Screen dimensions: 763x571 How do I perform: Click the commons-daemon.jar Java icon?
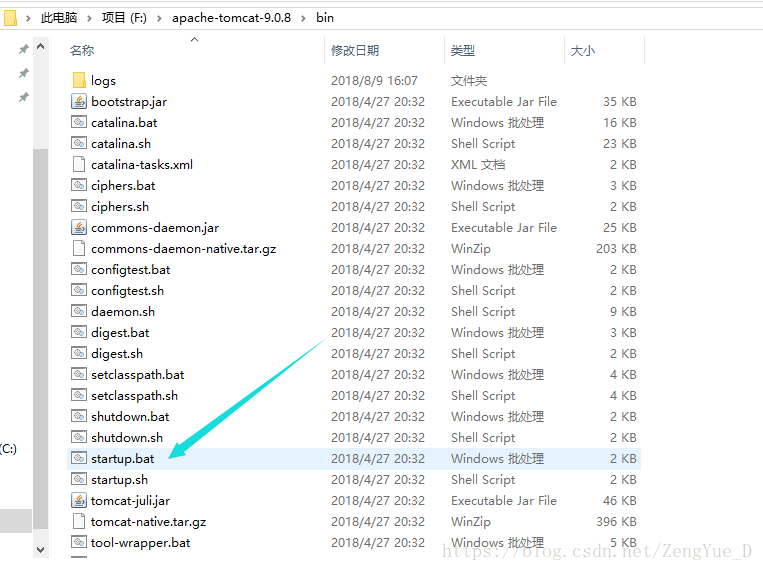pyautogui.click(x=79, y=227)
